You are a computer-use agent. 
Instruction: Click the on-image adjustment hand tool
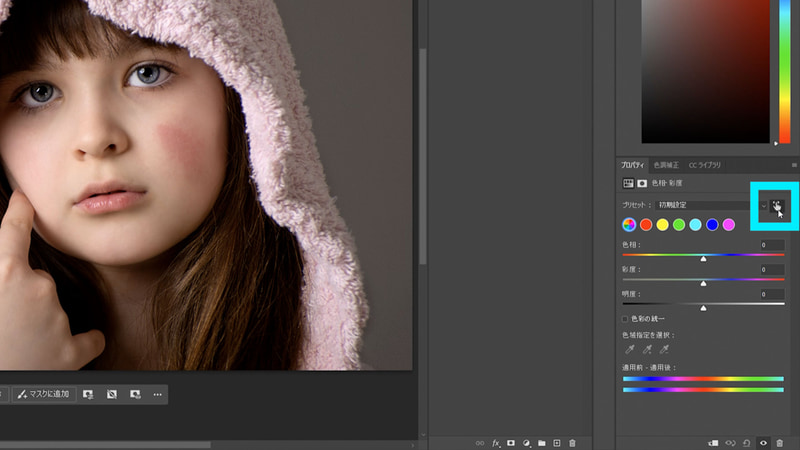(x=776, y=206)
